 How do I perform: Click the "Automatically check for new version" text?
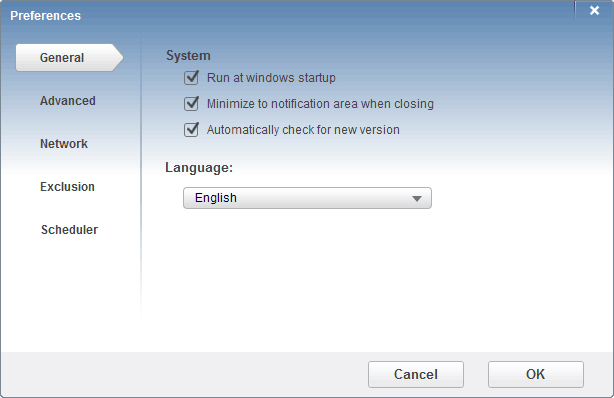[x=303, y=130]
